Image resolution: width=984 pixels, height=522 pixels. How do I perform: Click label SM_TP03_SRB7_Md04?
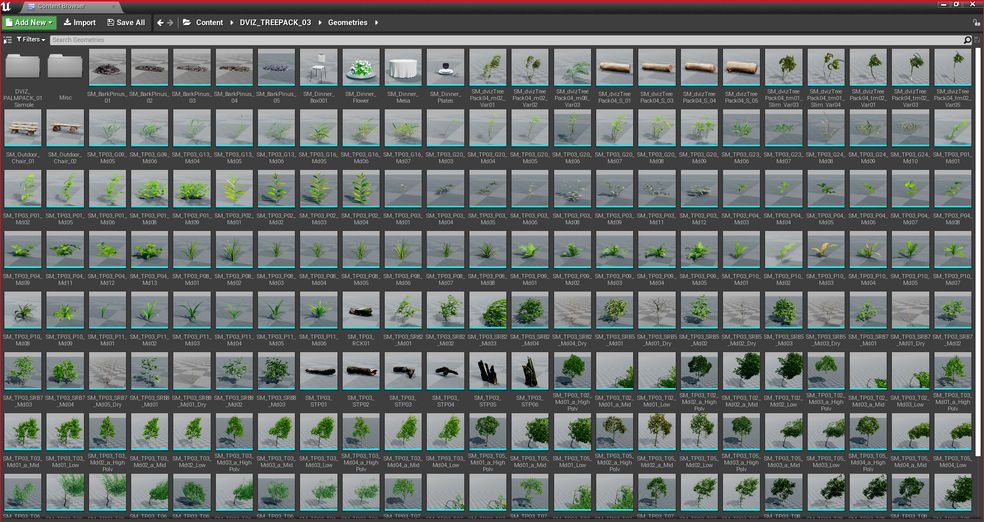coord(65,401)
